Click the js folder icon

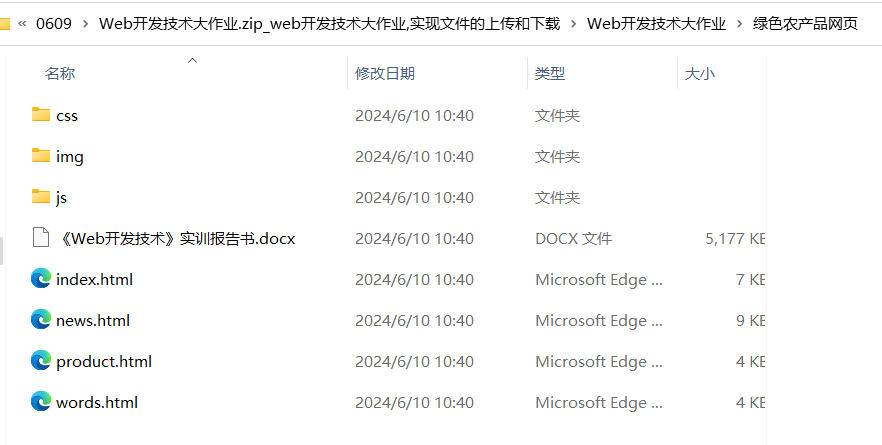point(40,197)
